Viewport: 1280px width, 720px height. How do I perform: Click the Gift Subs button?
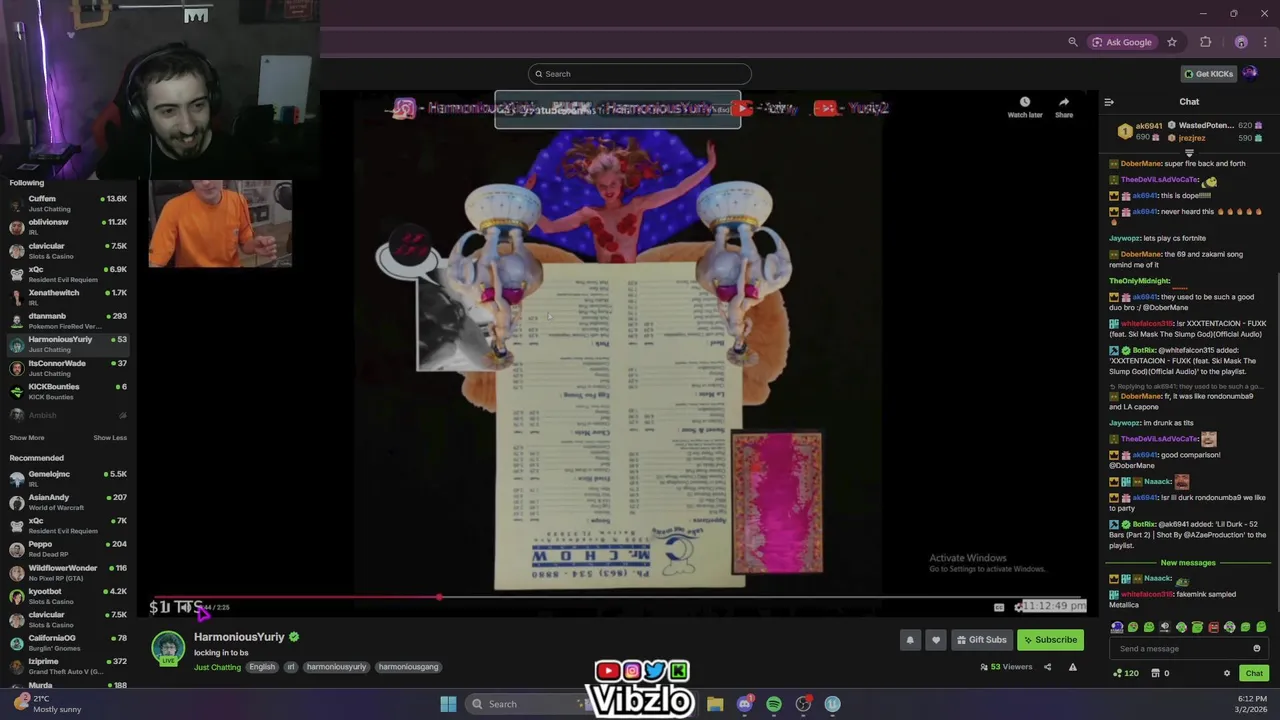tap(981, 640)
